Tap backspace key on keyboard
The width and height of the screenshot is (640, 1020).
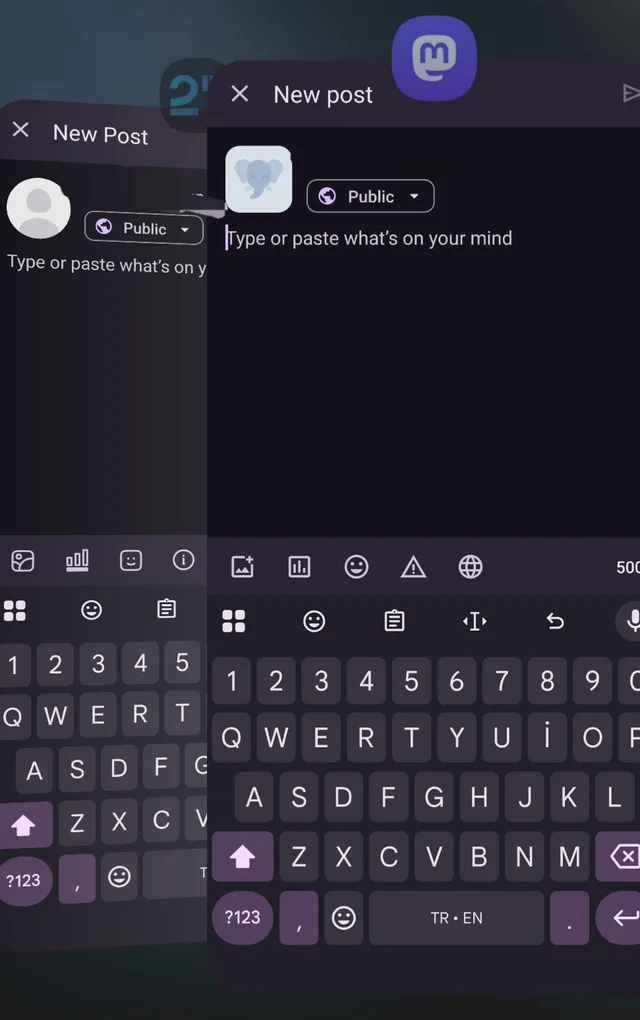pyautogui.click(x=619, y=857)
